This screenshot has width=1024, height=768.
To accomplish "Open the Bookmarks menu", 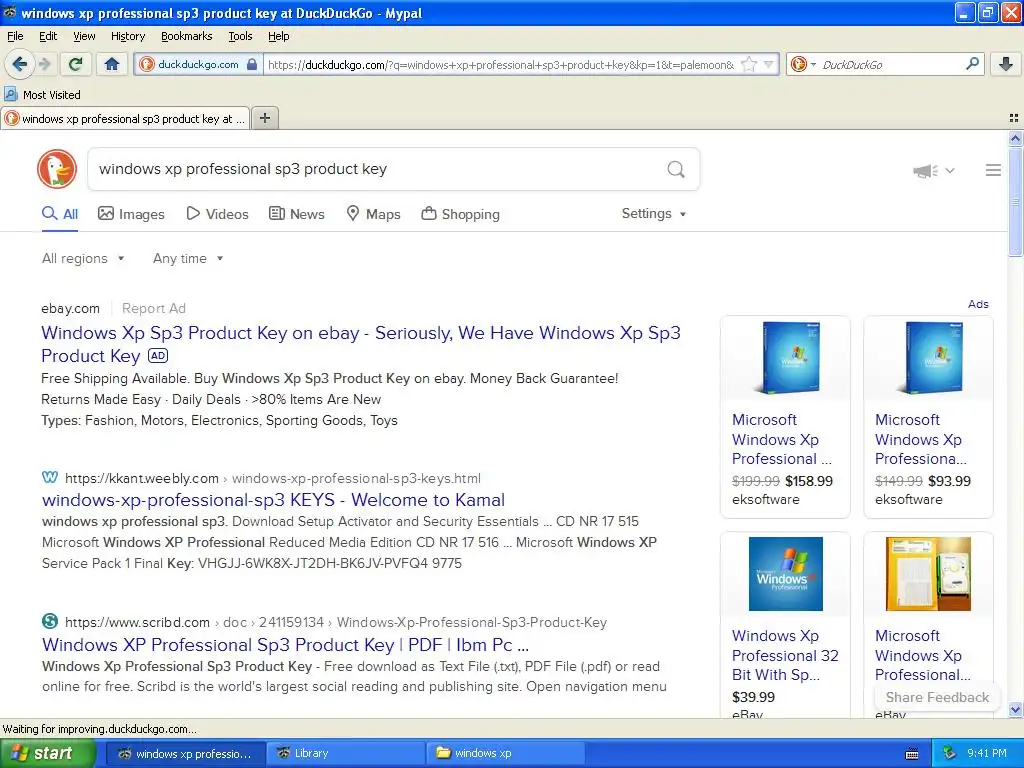I will [x=186, y=37].
